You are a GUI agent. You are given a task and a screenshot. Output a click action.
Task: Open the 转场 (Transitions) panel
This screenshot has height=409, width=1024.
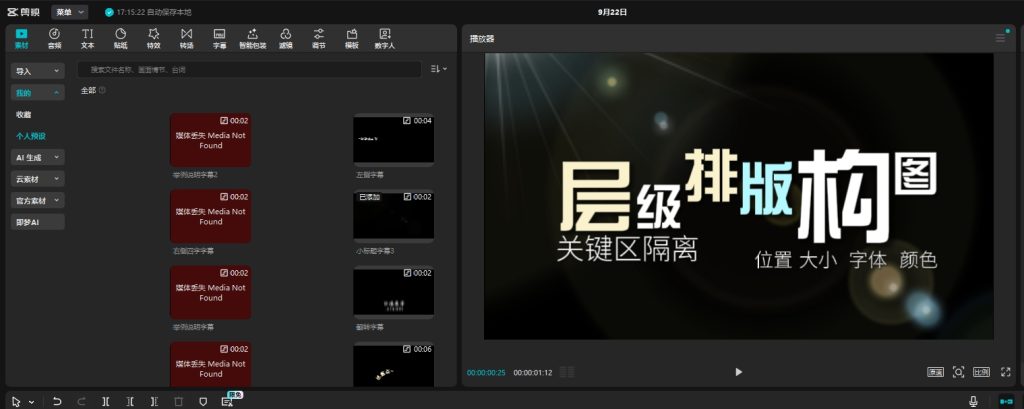coord(186,38)
